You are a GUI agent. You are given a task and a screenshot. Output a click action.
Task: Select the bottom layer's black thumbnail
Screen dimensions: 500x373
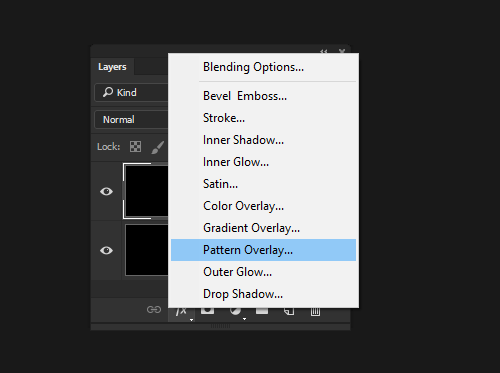tap(147, 250)
